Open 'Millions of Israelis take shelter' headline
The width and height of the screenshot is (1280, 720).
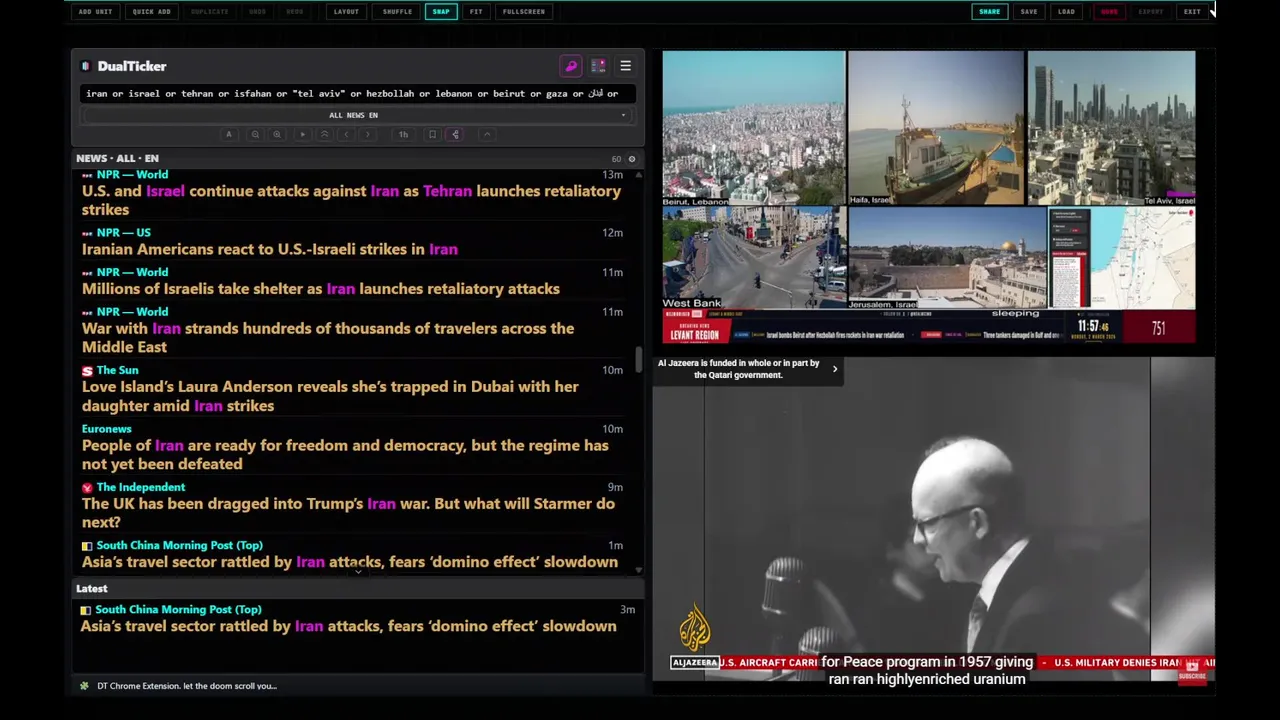pos(321,289)
